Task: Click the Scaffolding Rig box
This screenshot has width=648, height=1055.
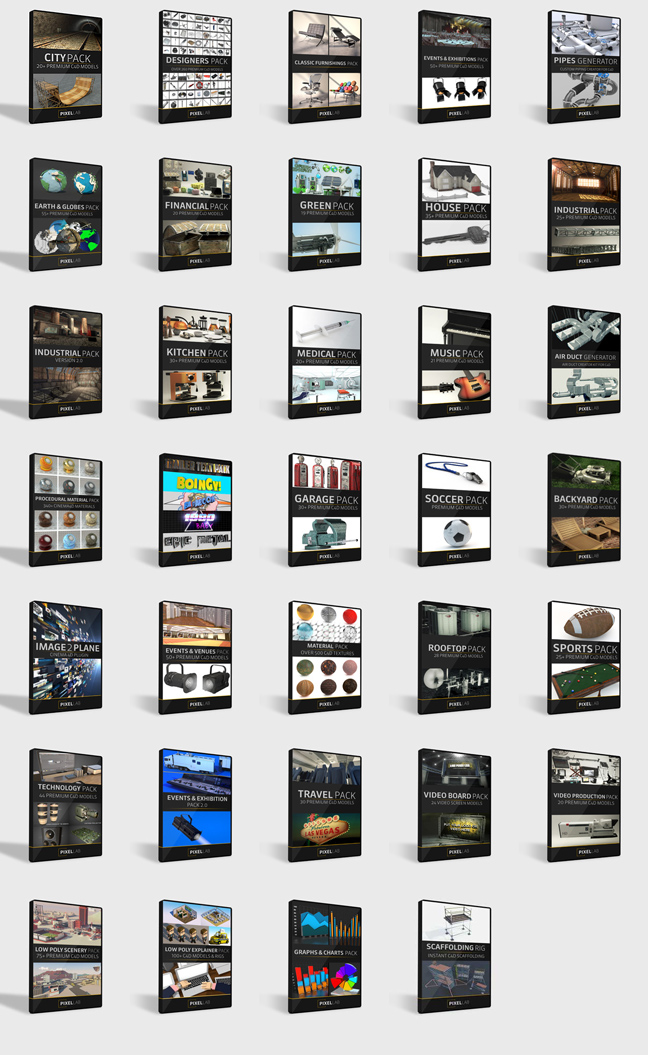Action: [x=454, y=955]
